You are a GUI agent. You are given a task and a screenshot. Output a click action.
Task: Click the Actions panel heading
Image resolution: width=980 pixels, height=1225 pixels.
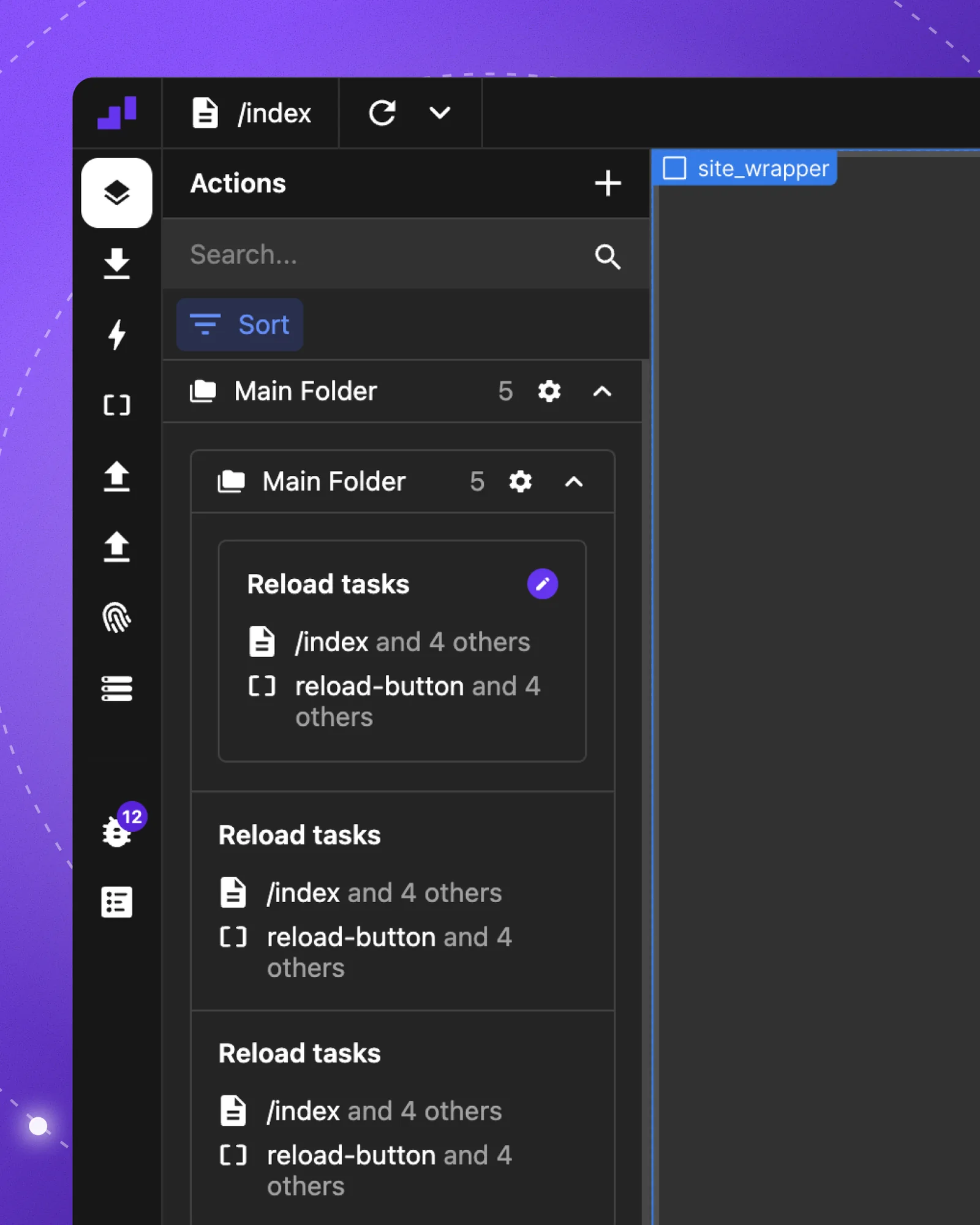point(238,183)
